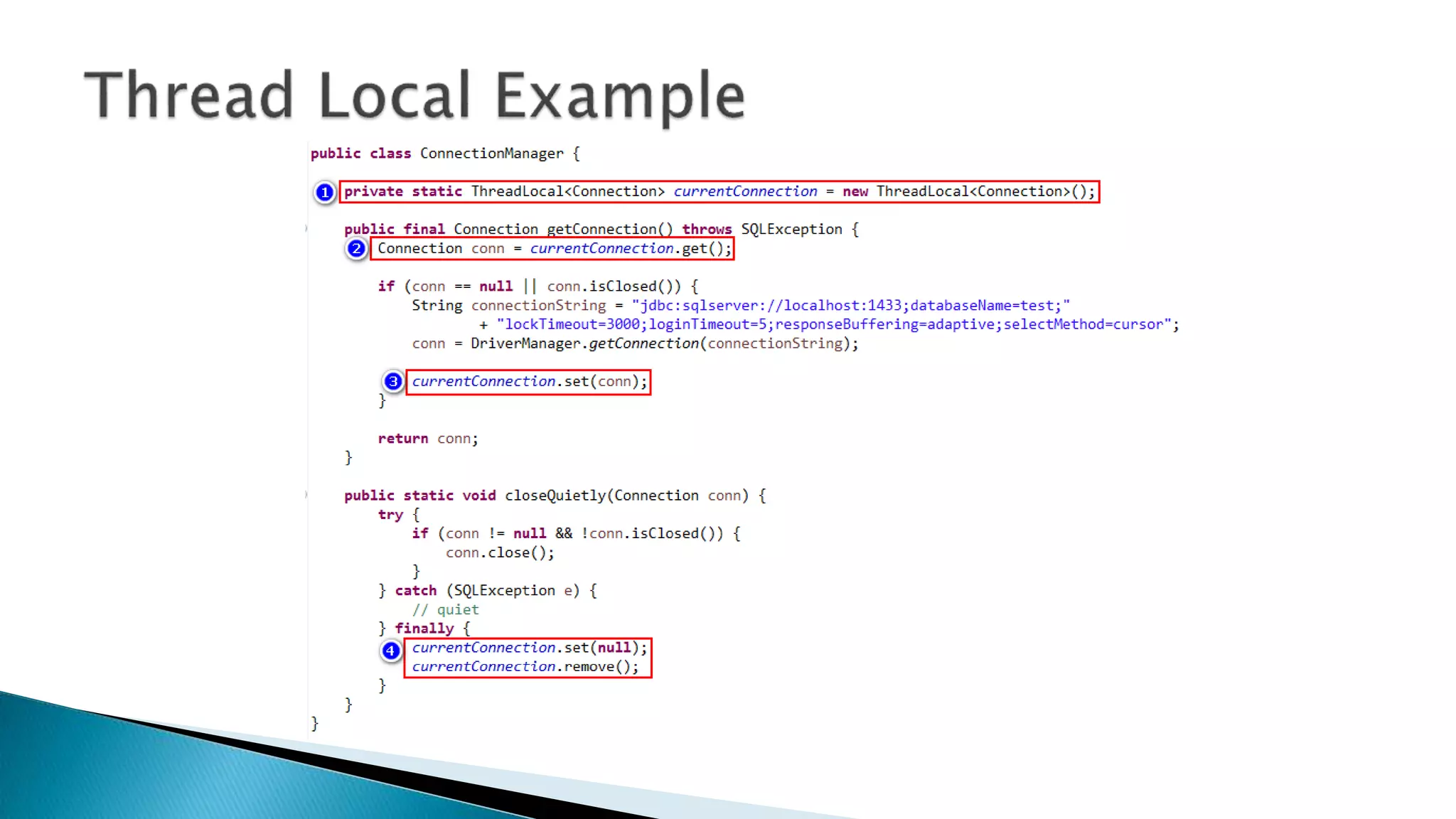Click the red-boxed currentConnection.set(conn) statement
The width and height of the screenshot is (1456, 819).
(529, 382)
